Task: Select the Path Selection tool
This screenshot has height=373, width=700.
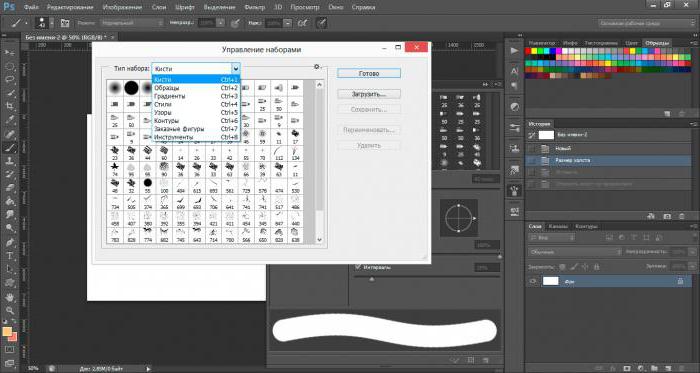Action: pyautogui.click(x=9, y=269)
